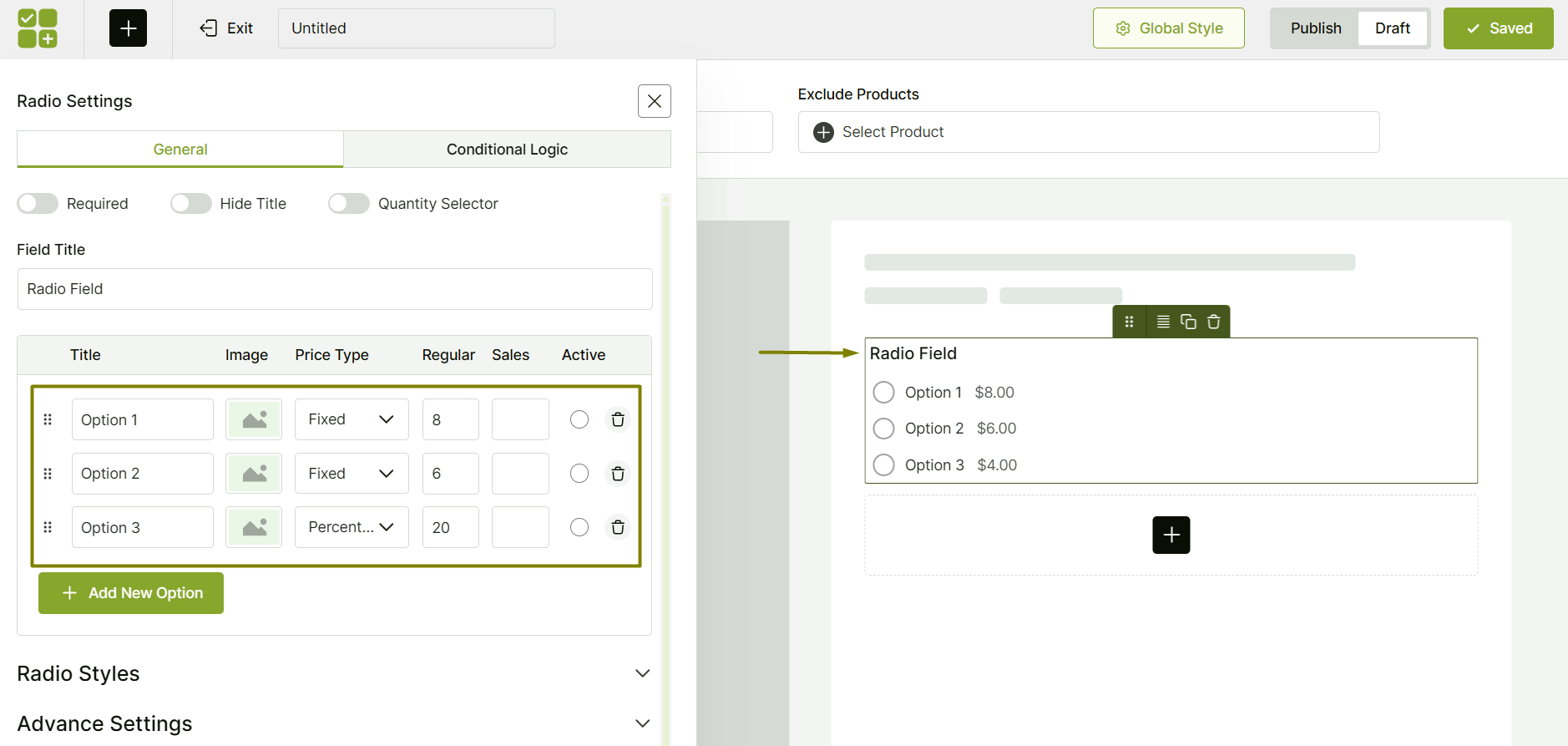The height and width of the screenshot is (746, 1568).
Task: Click the image placeholder for Option 2
Action: [254, 474]
